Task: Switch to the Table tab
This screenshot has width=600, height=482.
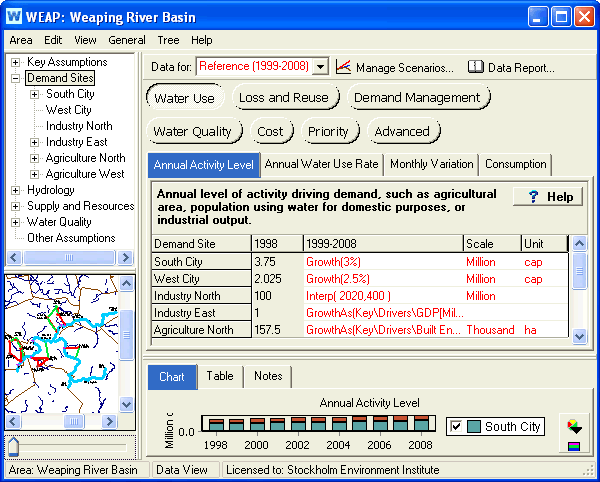Action: coord(220,376)
